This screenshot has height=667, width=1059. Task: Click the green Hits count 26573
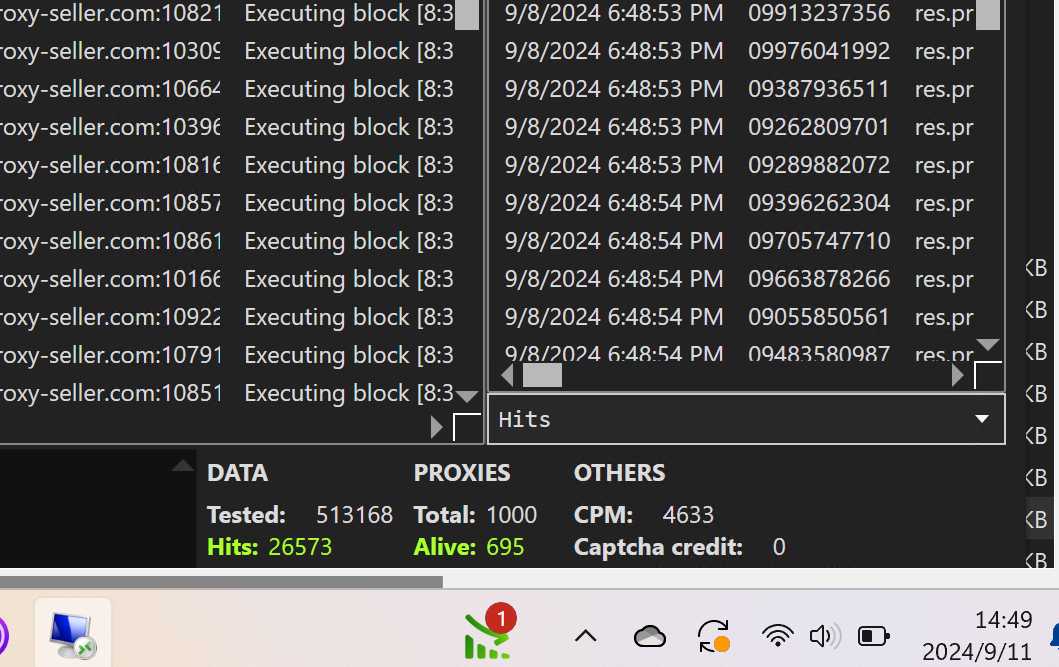[300, 546]
